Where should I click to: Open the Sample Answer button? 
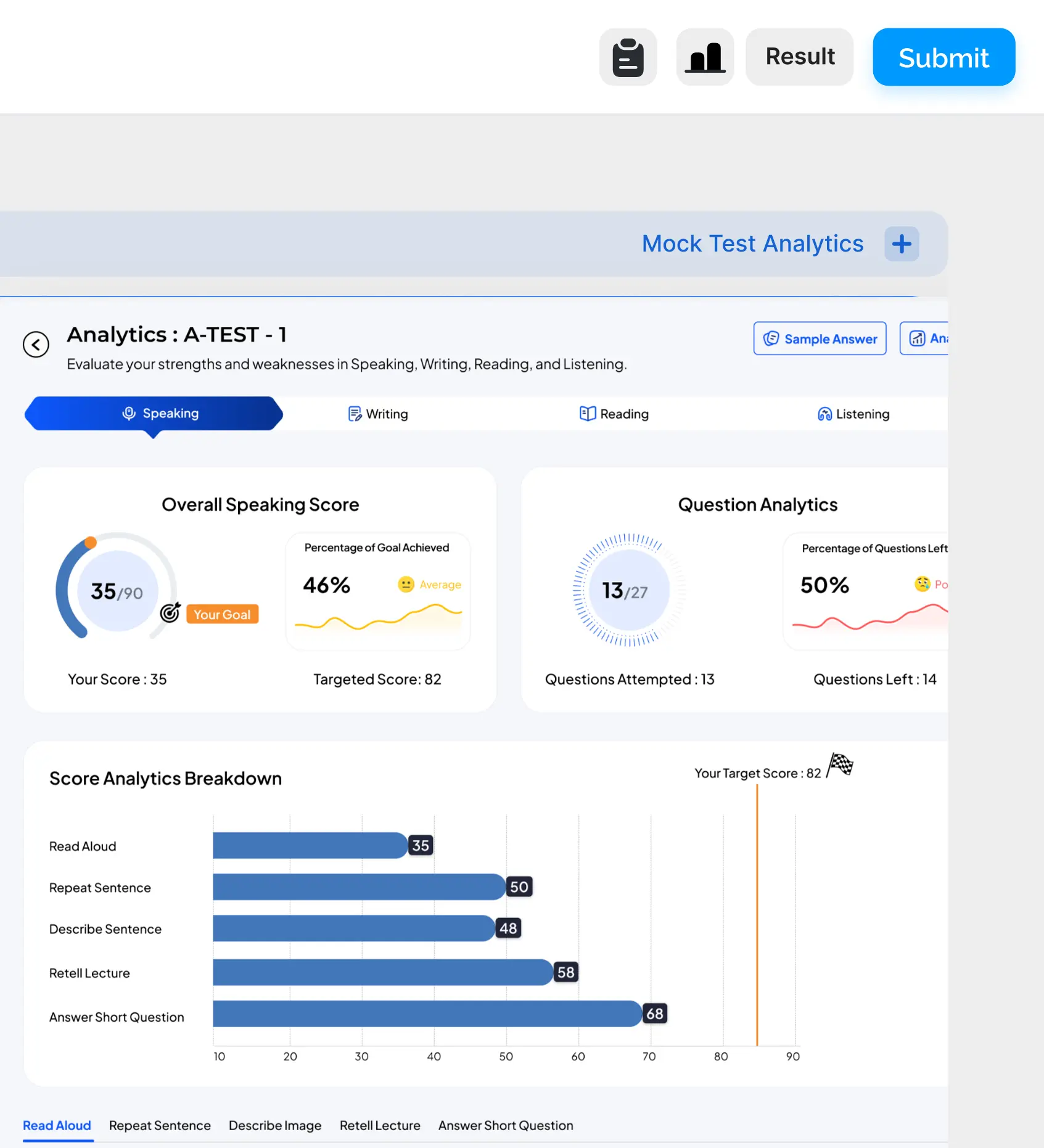820,338
